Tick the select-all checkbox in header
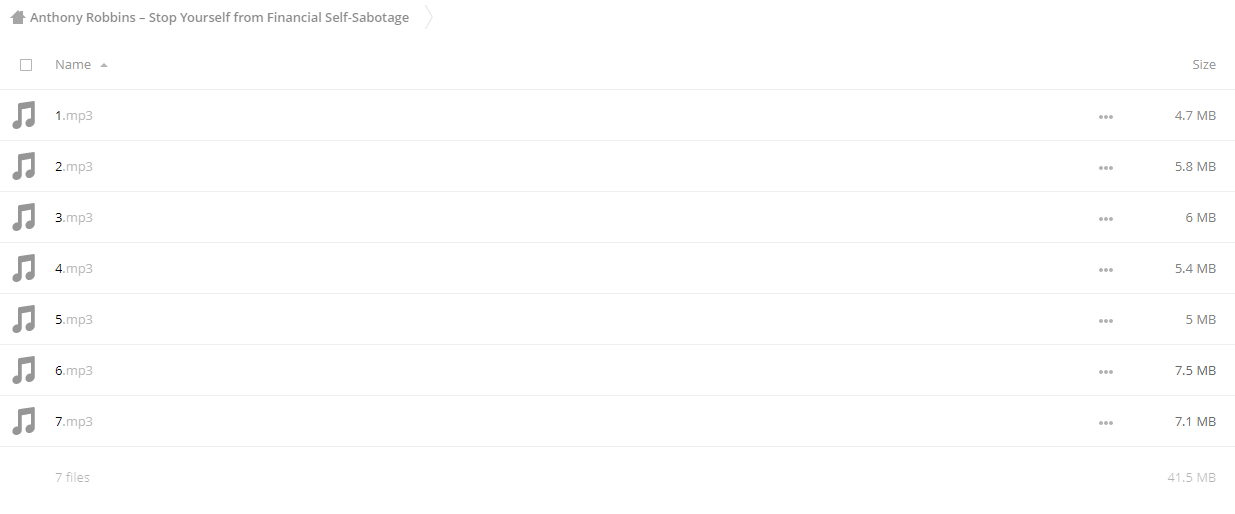This screenshot has width=1235, height=514. [x=26, y=64]
